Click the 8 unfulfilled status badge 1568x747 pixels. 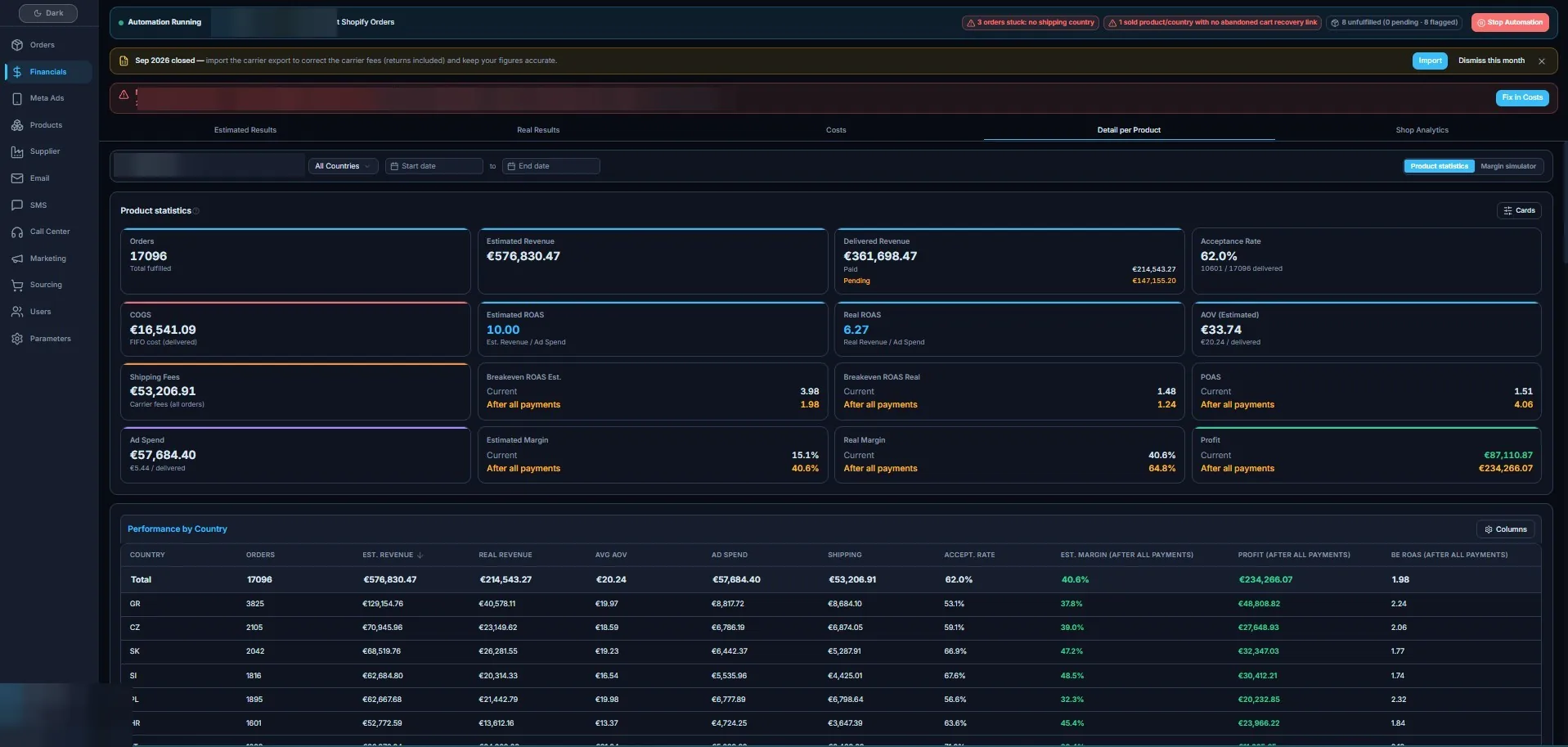[1394, 23]
